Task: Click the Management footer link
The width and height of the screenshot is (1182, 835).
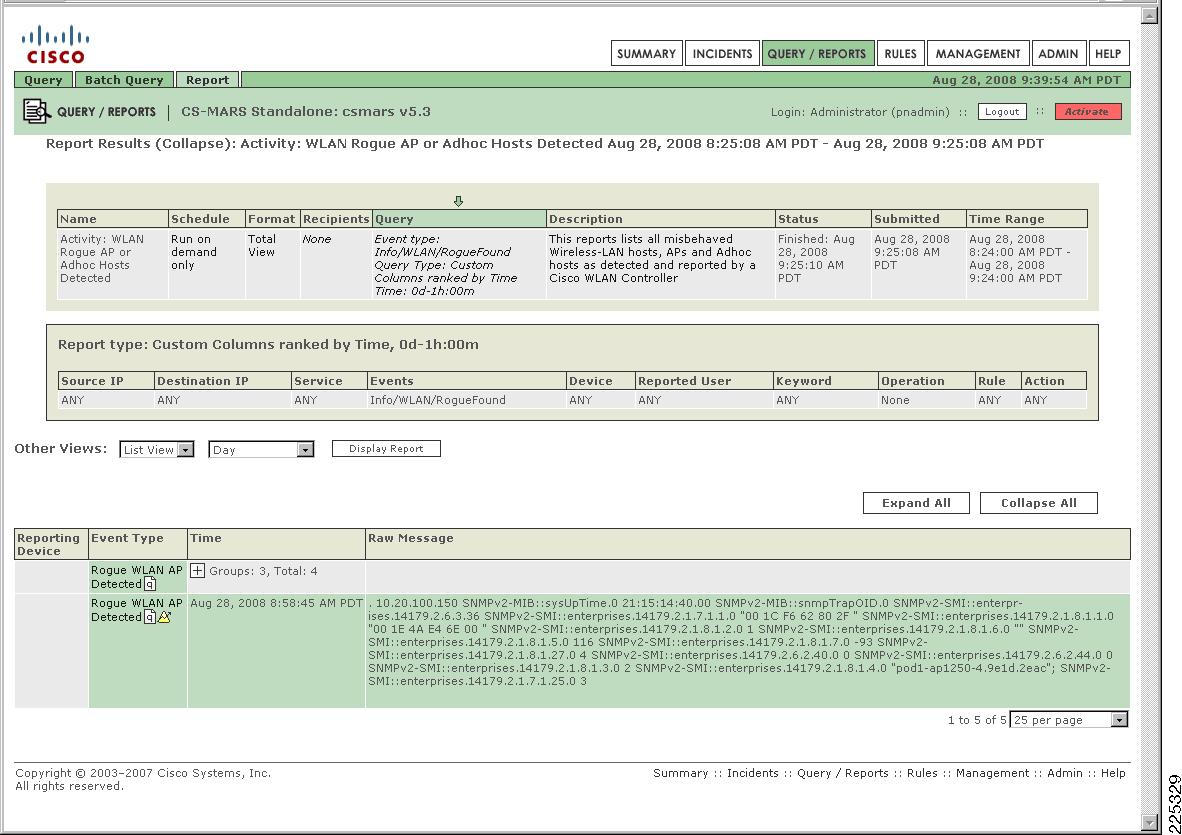Action: click(992, 773)
